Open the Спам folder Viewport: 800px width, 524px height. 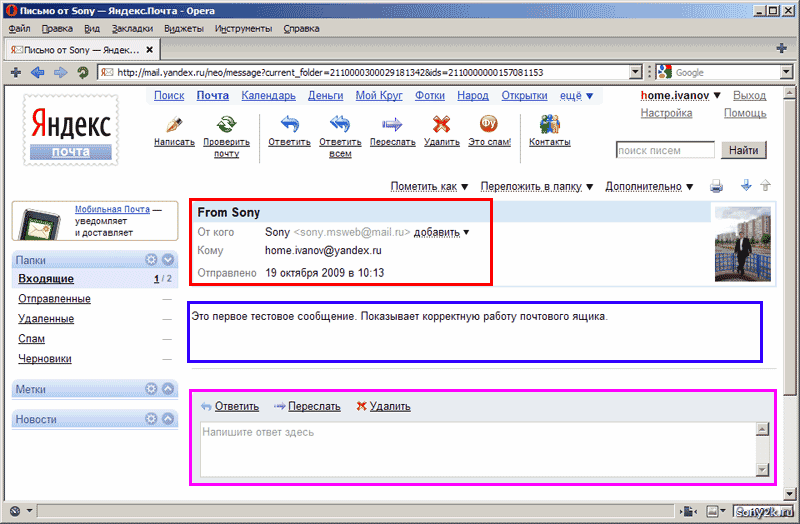point(32,338)
